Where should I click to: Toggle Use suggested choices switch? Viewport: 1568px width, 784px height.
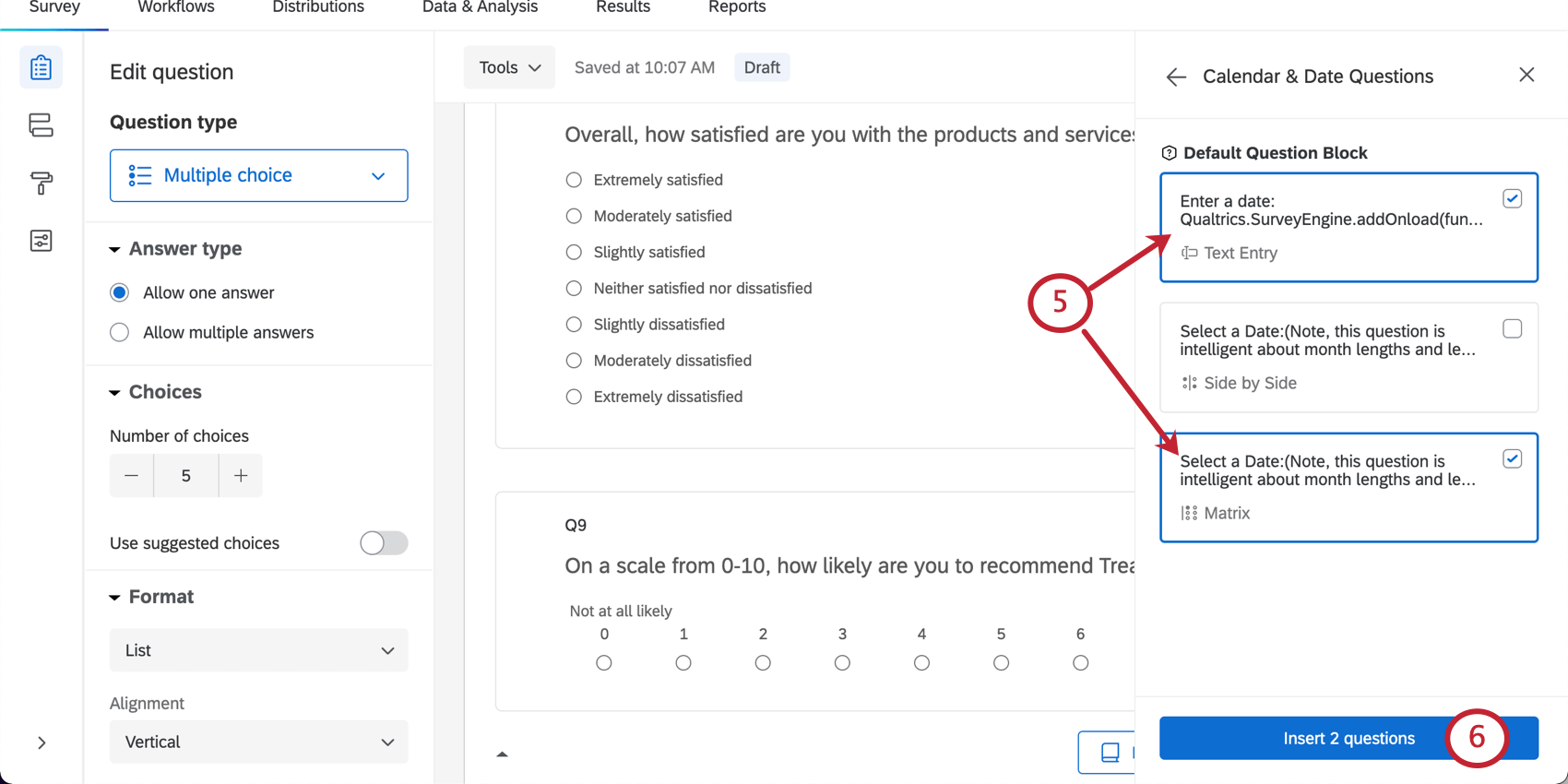[x=384, y=543]
